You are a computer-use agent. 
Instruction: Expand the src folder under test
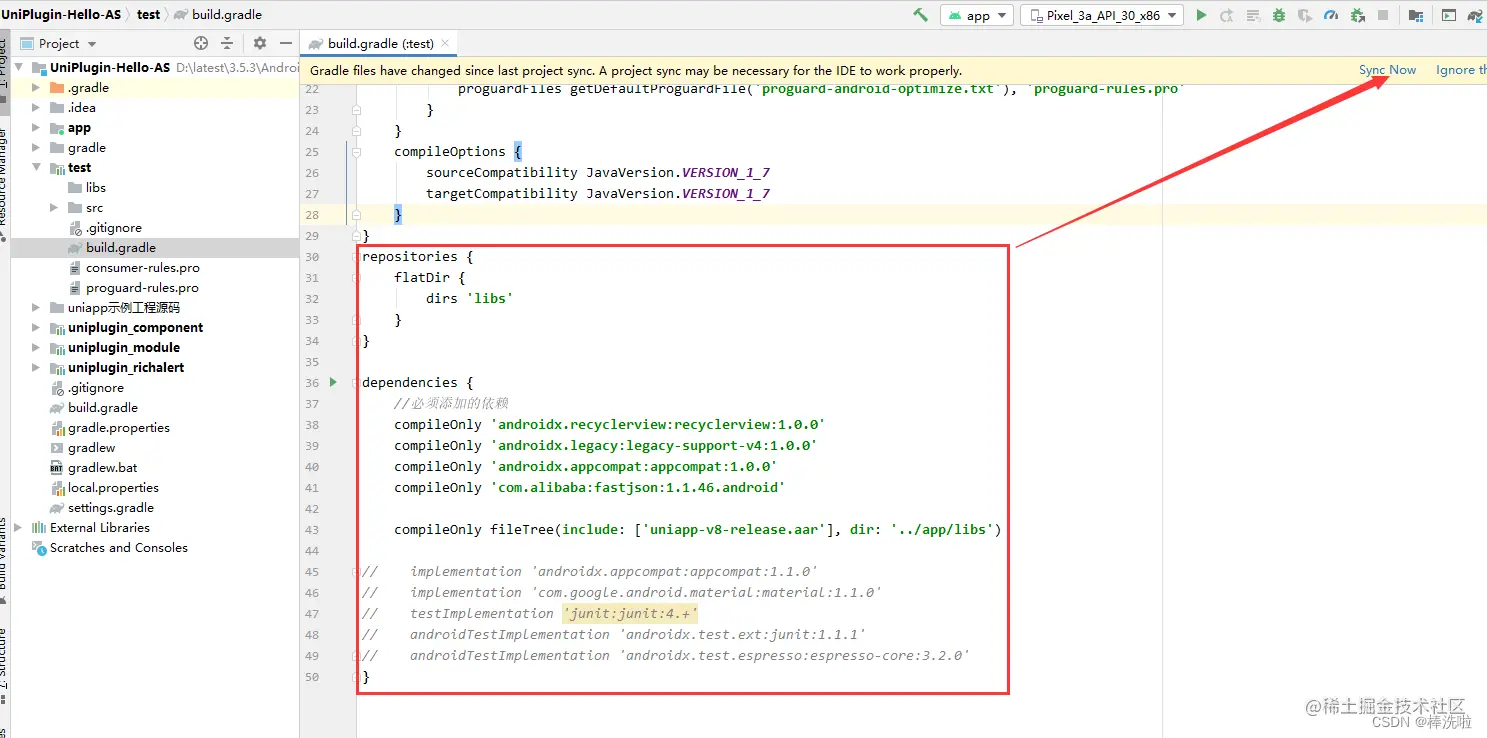pyautogui.click(x=54, y=208)
